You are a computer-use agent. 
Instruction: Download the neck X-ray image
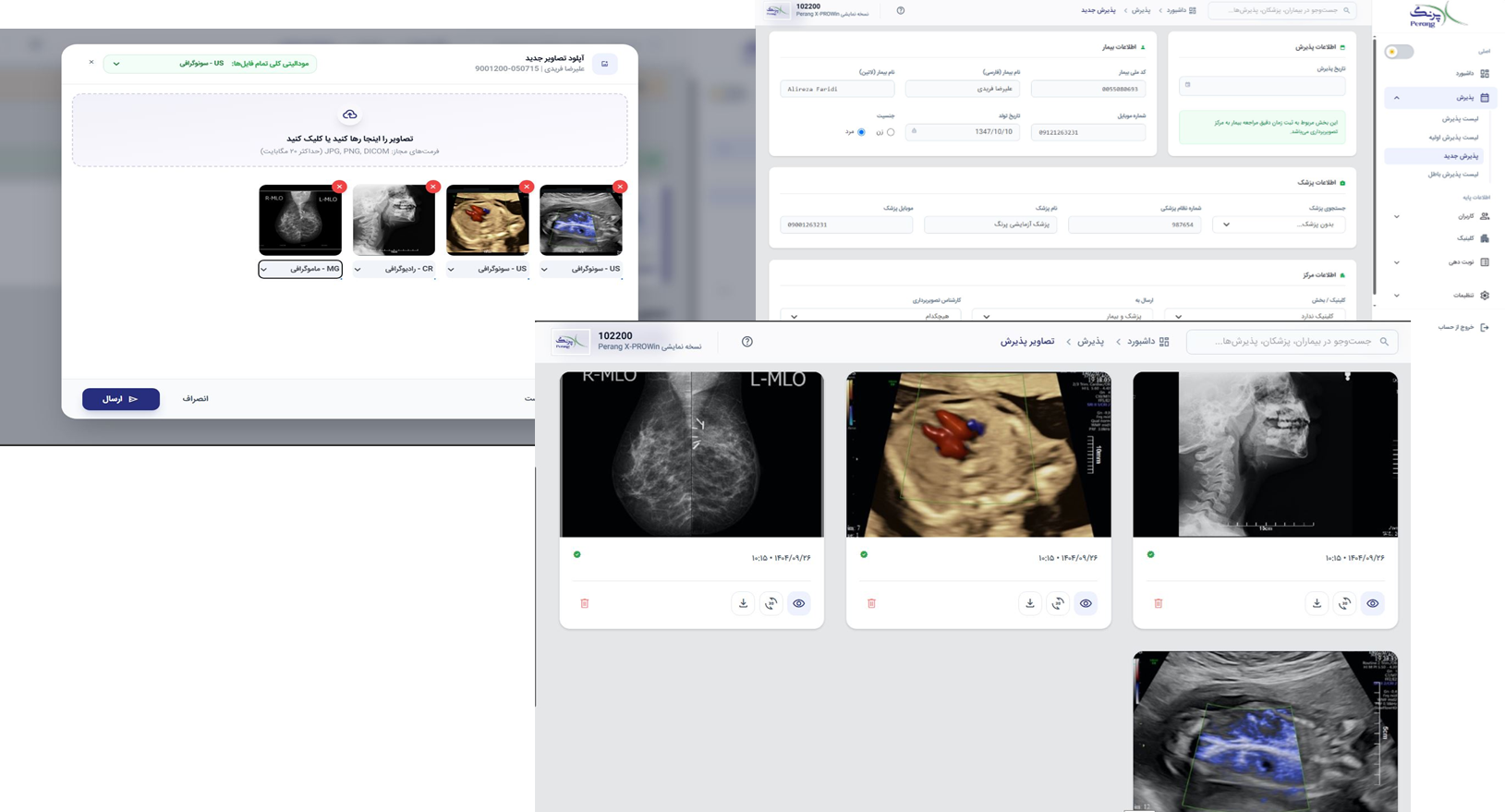pos(1317,603)
